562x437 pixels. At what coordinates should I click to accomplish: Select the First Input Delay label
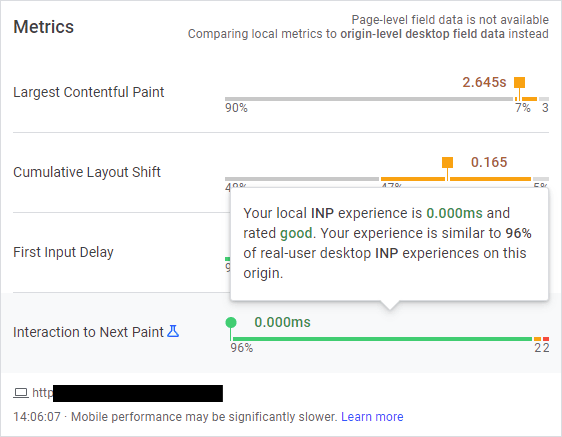click(63, 252)
